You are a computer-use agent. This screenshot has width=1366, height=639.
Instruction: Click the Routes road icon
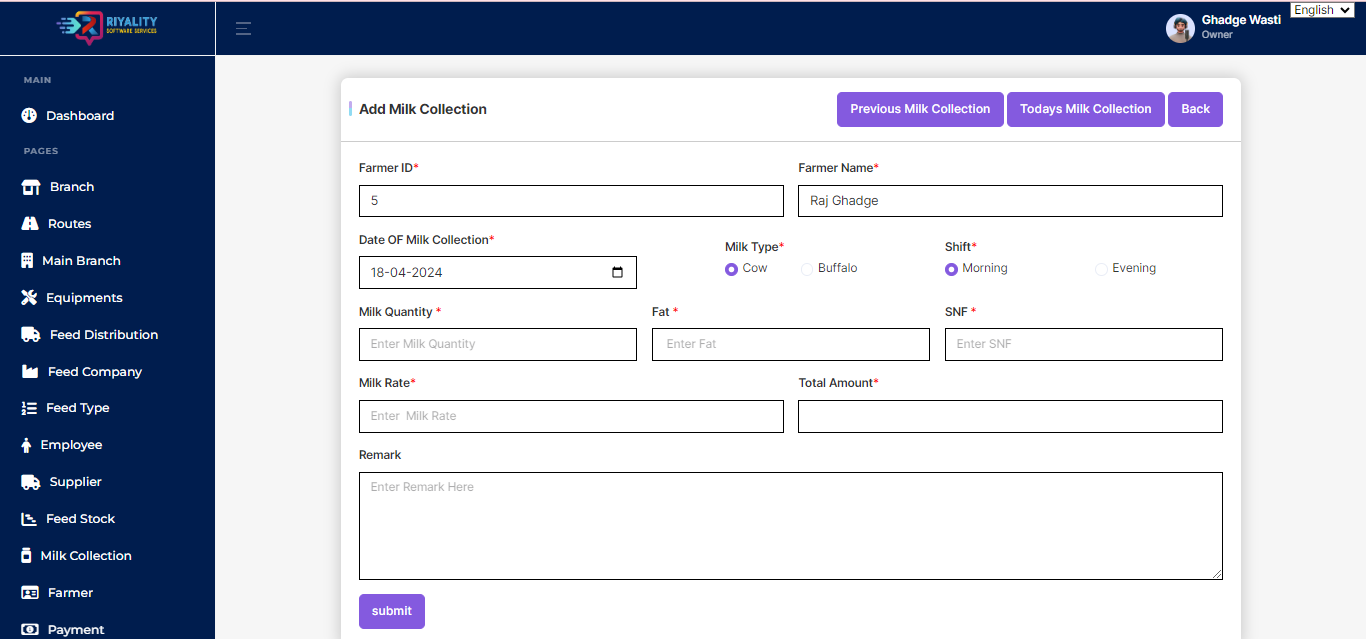coord(30,224)
